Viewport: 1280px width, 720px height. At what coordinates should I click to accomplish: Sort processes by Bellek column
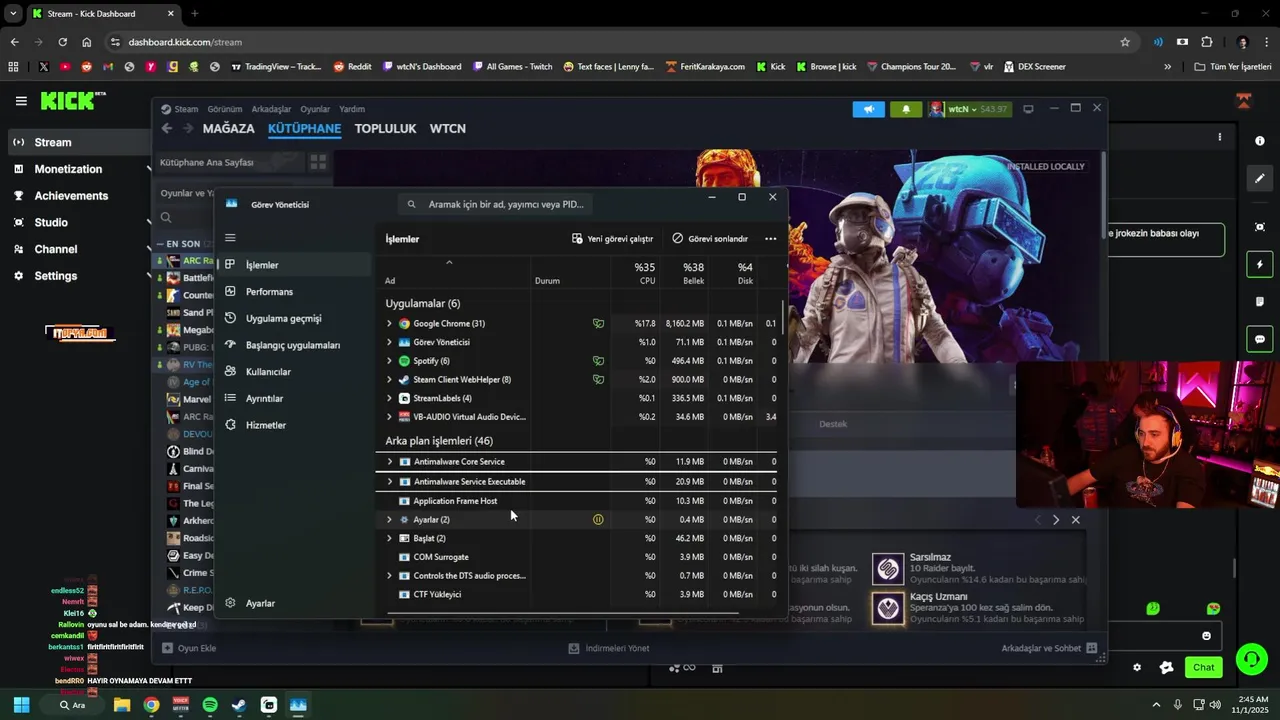(684, 273)
